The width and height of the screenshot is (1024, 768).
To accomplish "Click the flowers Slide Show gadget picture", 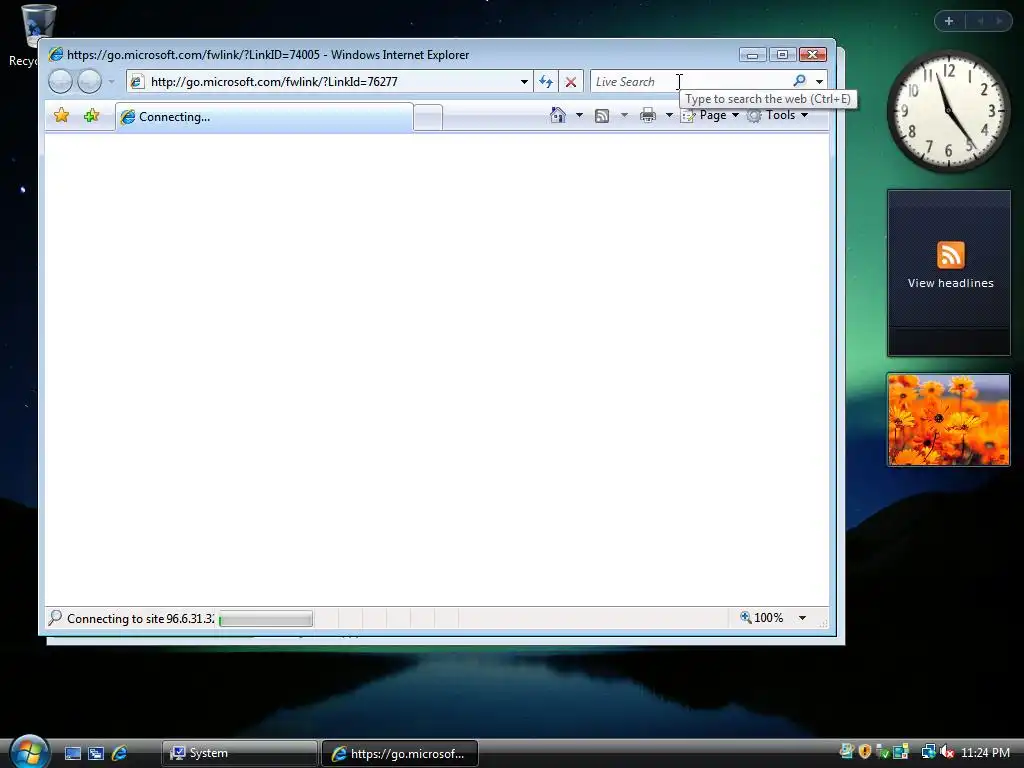I will [x=948, y=420].
